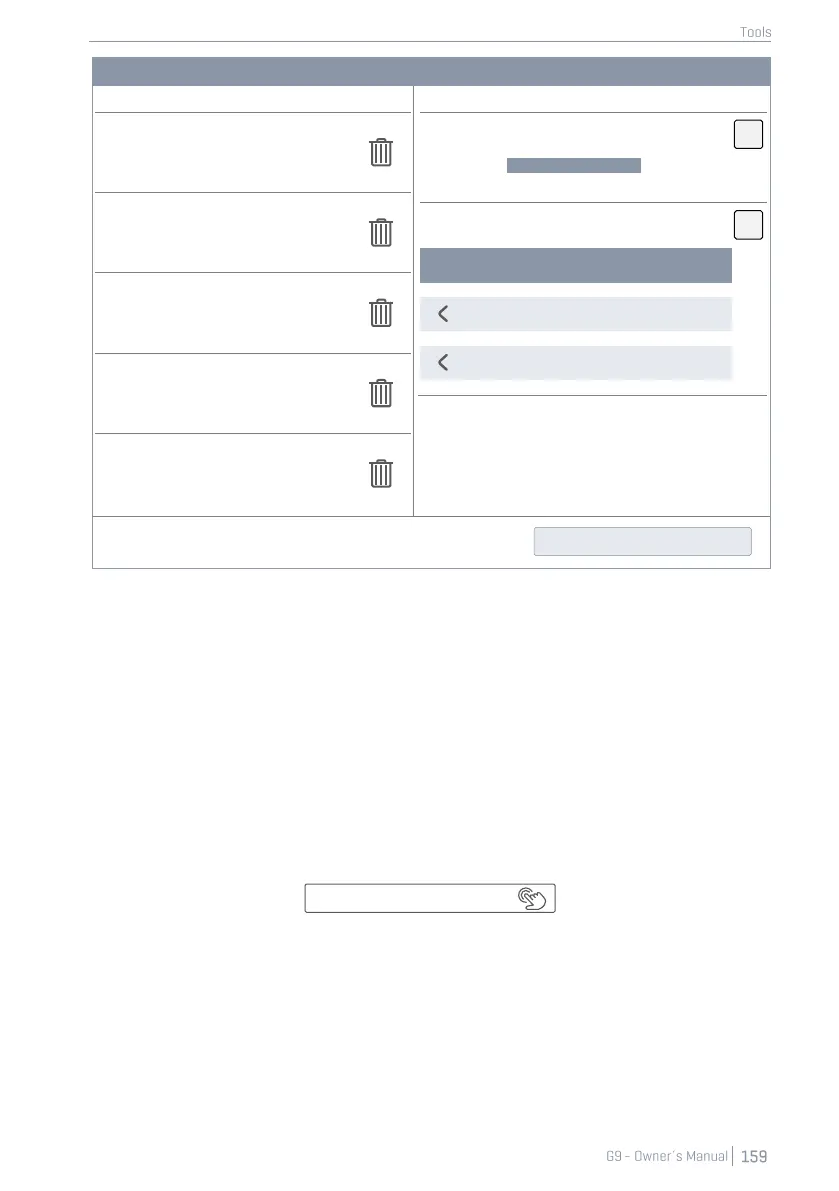This screenshot has width=839, height=1191.
Task: Expand the upper left-pointing chevron row
Action: 576,314
